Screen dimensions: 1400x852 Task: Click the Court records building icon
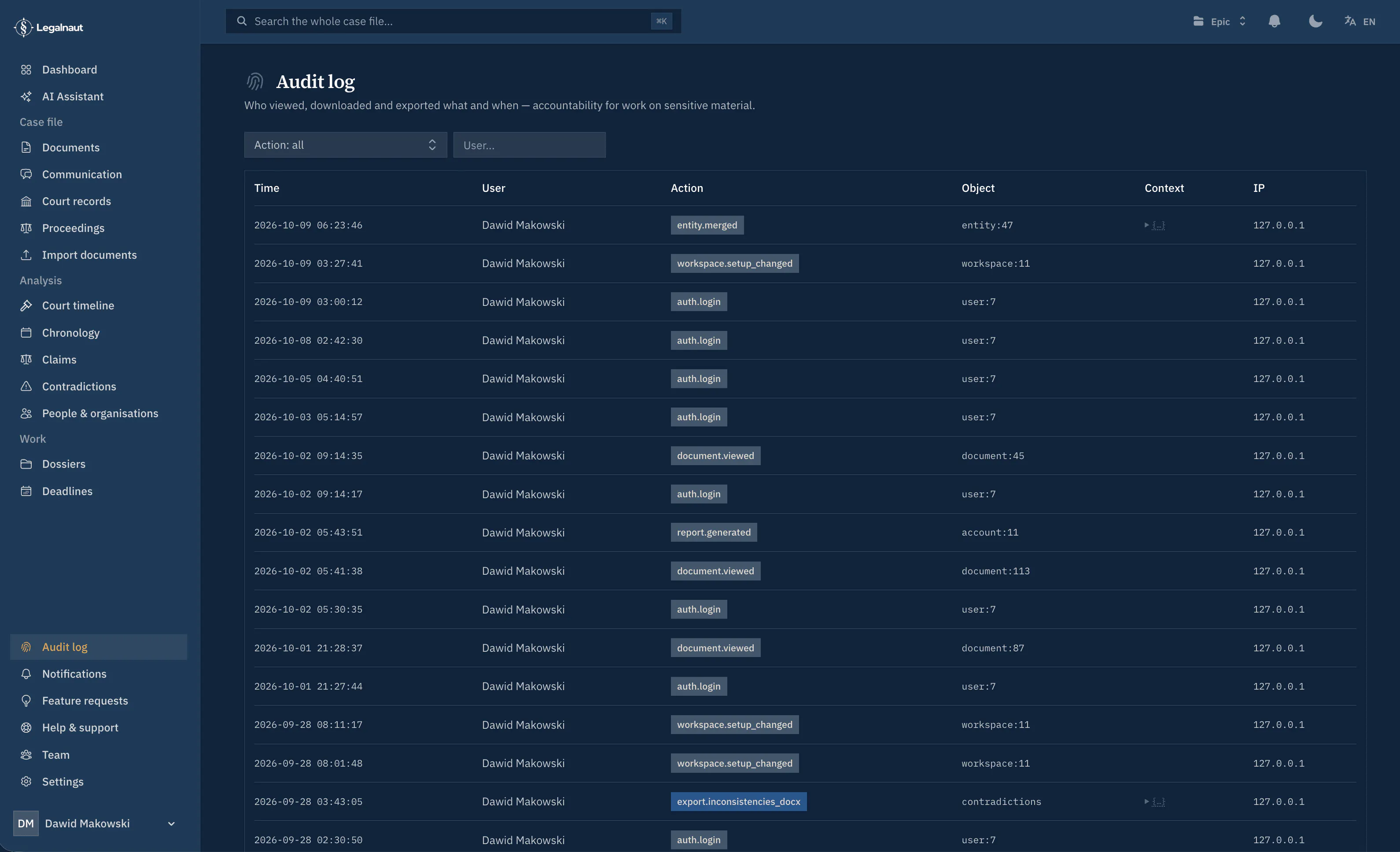click(26, 201)
